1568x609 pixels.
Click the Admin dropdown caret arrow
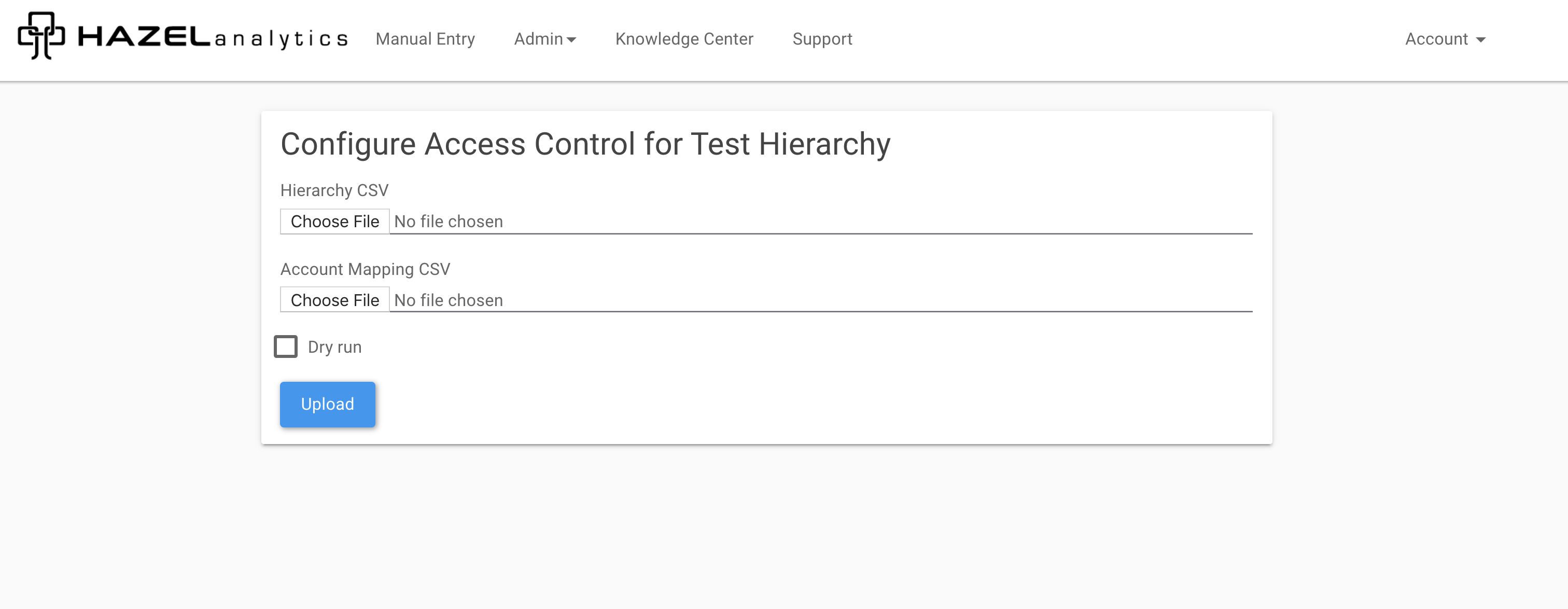pyautogui.click(x=571, y=40)
